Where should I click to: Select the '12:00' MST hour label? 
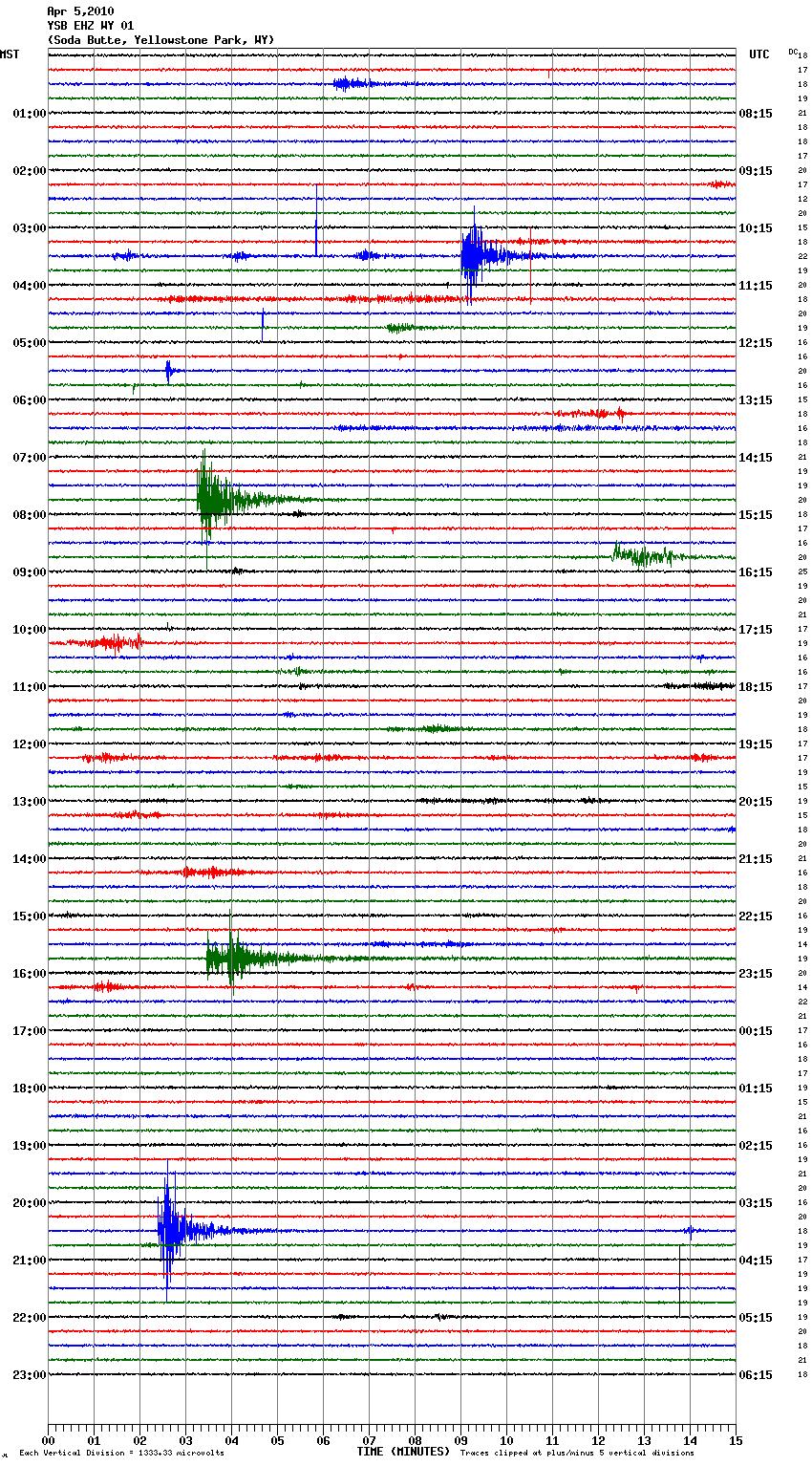click(x=29, y=744)
